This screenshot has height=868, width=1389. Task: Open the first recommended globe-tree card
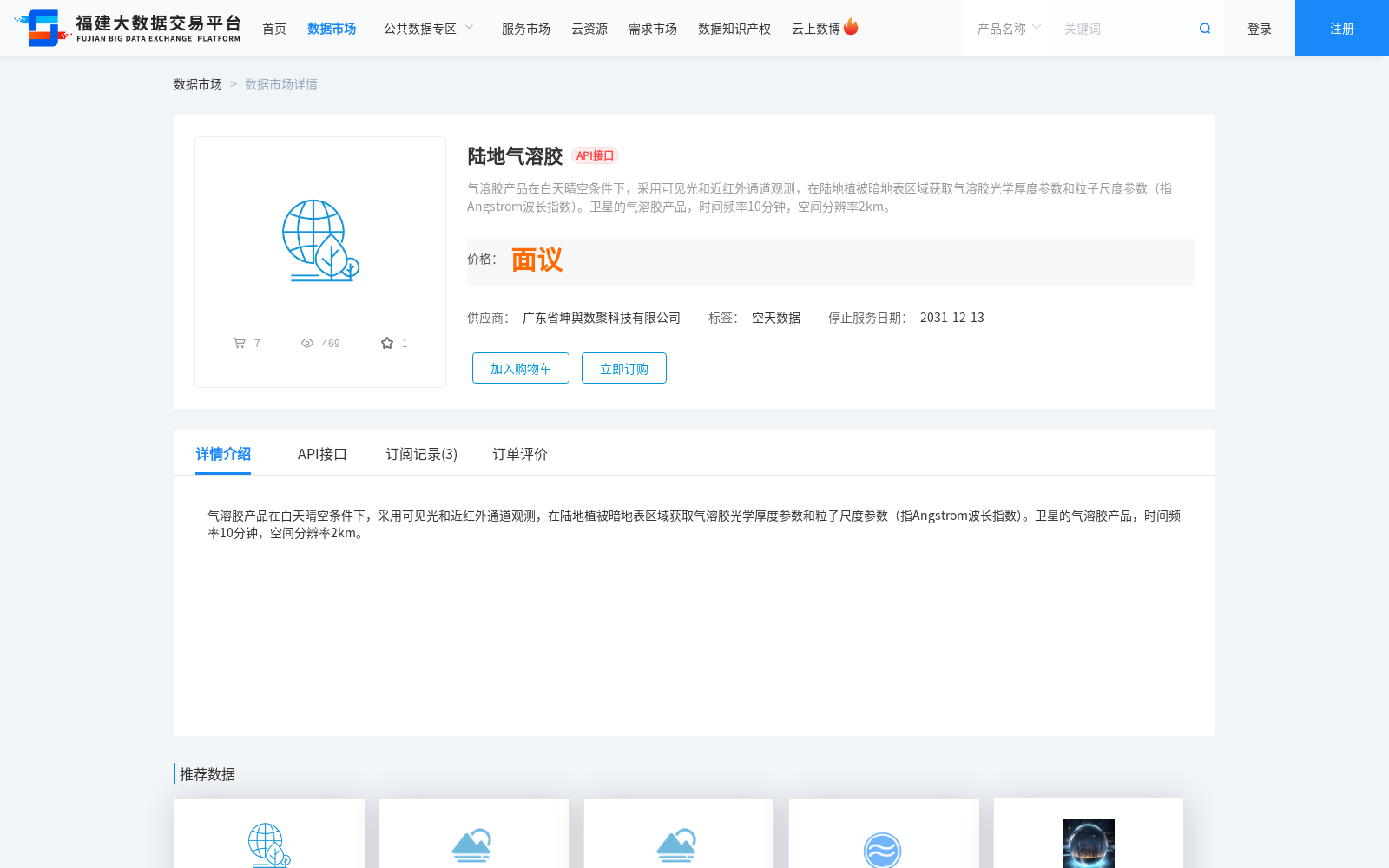pos(269,833)
